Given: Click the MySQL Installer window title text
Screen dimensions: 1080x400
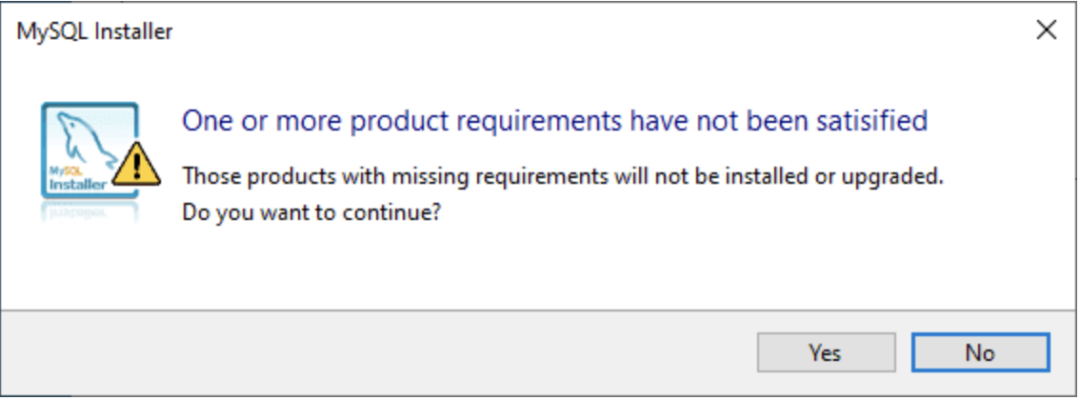Looking at the screenshot, I should (95, 32).
